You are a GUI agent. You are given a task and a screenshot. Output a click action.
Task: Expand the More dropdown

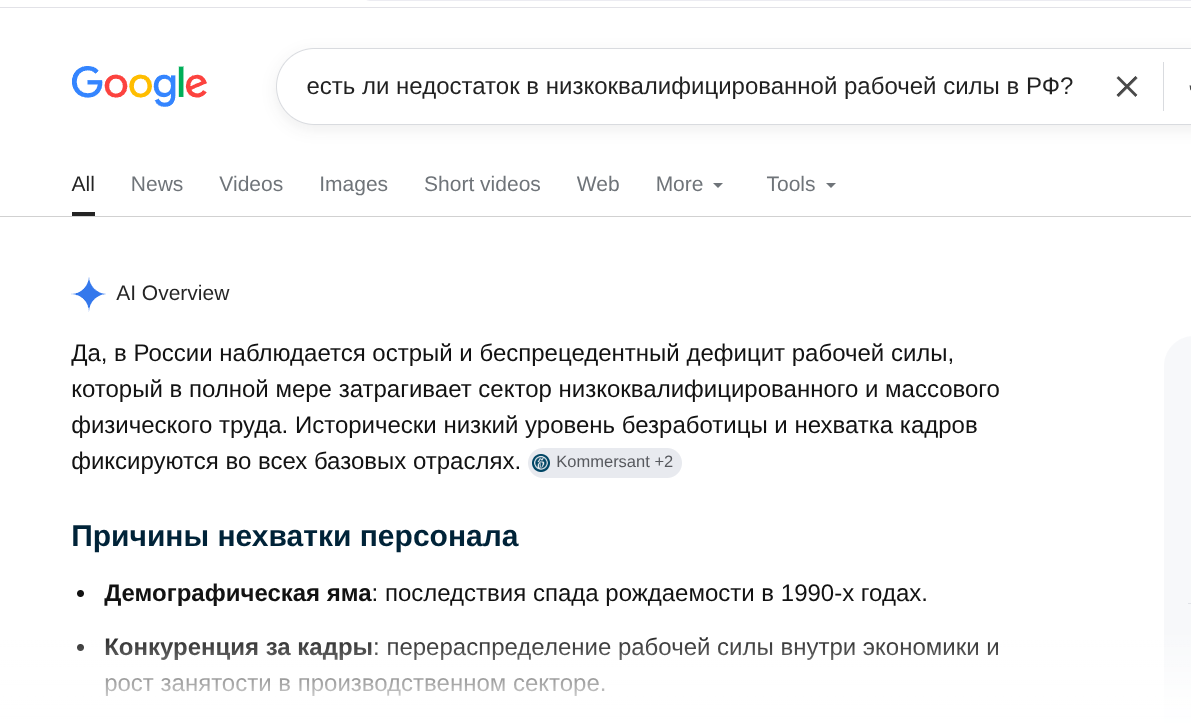pos(689,185)
